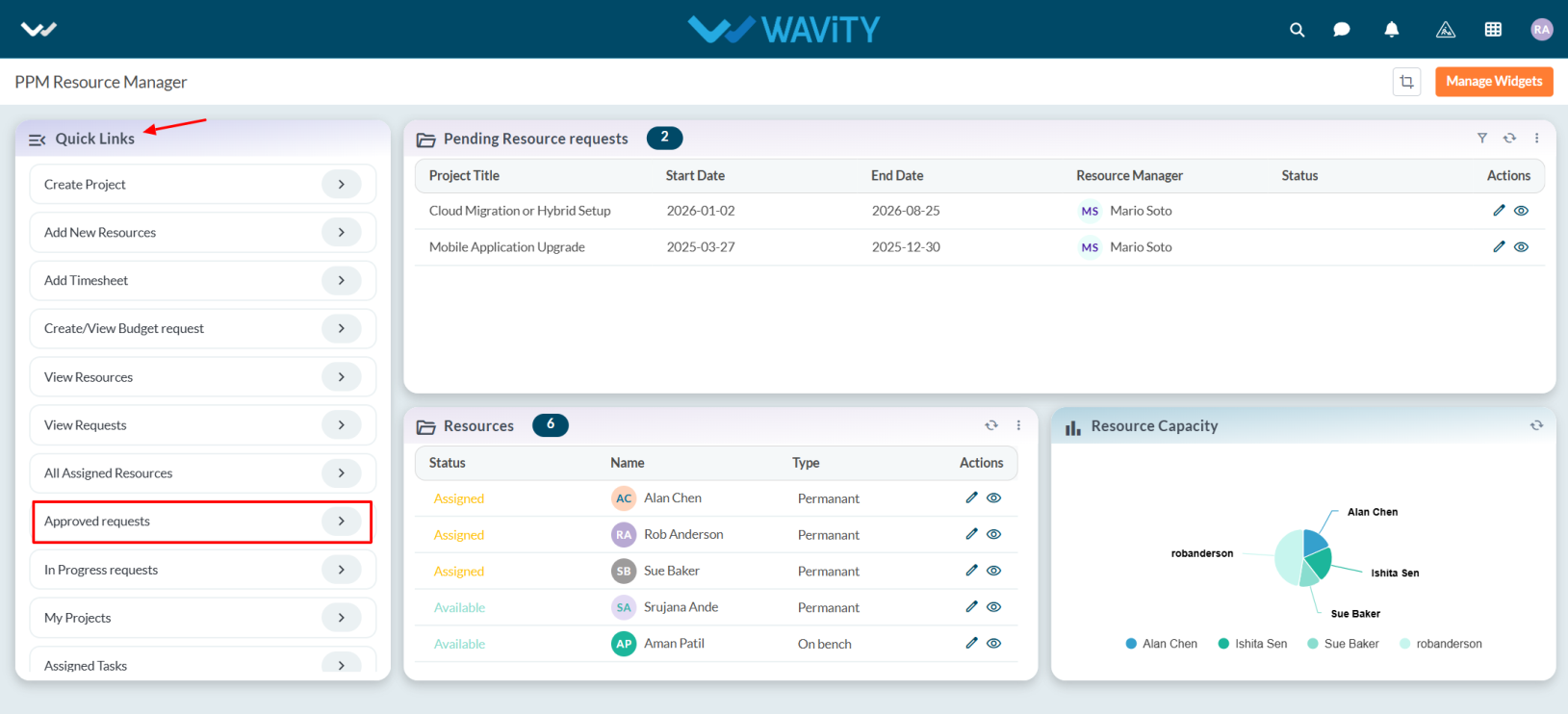Click the Manage Widgets button
The height and width of the screenshot is (714, 1568).
point(1494,82)
